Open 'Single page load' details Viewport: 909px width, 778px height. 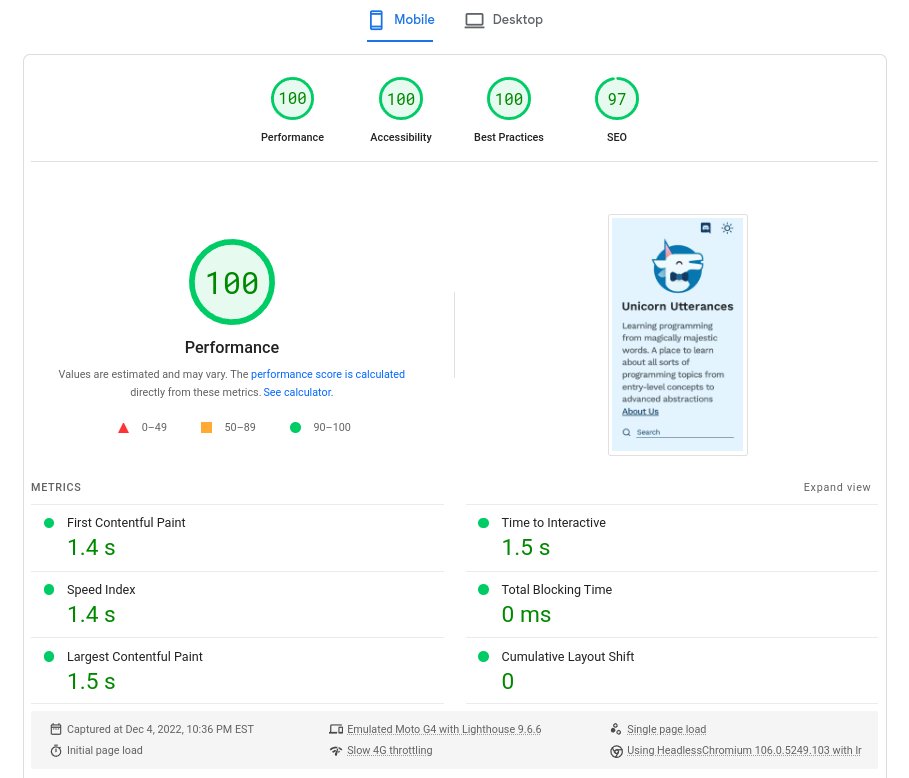[x=667, y=729]
